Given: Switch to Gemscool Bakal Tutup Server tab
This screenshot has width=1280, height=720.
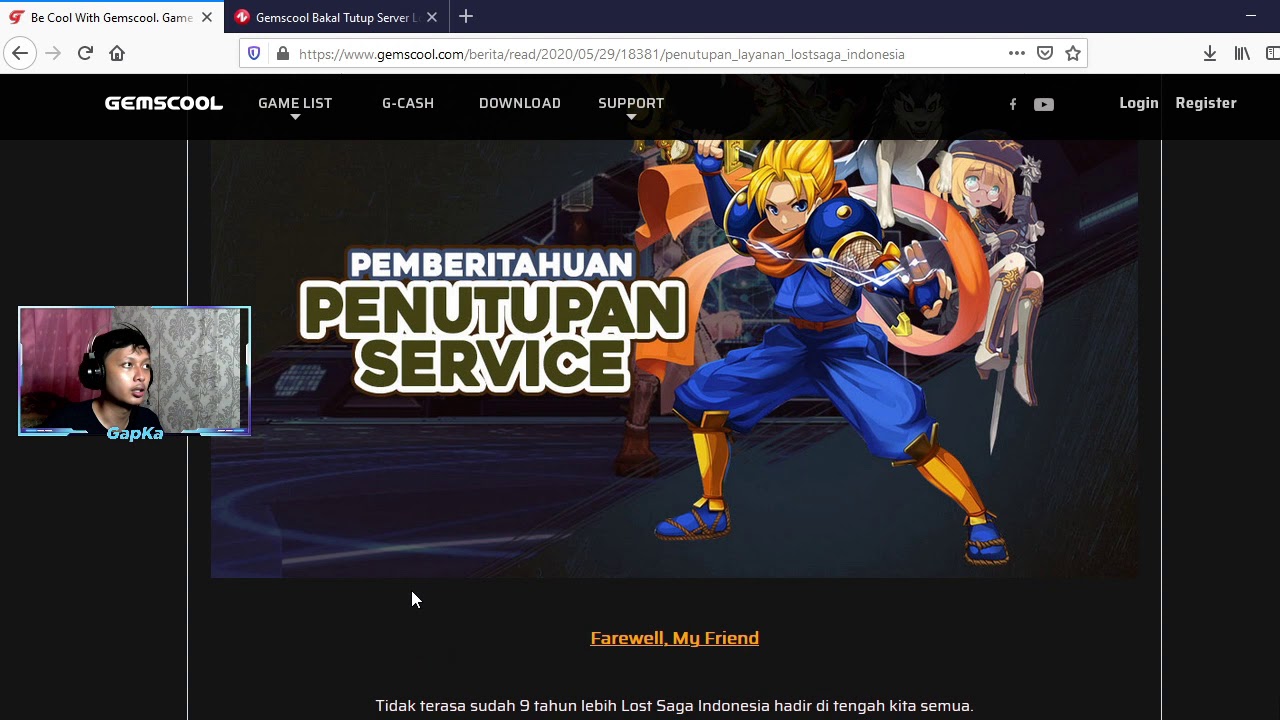Looking at the screenshot, I should click(x=337, y=17).
